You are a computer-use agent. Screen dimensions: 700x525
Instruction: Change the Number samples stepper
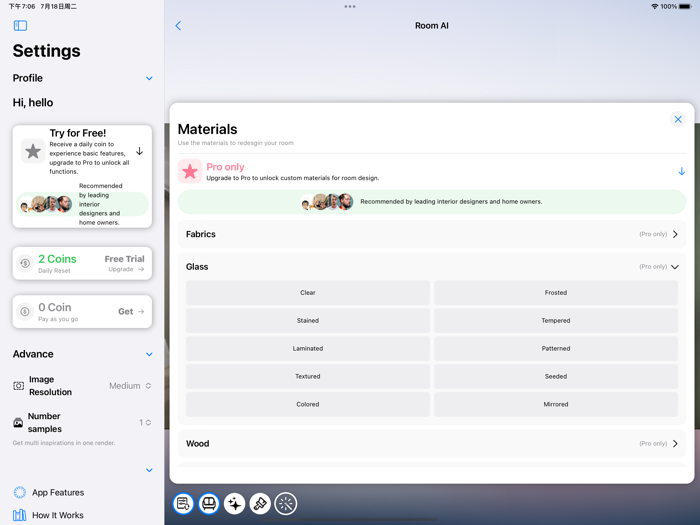tap(145, 422)
